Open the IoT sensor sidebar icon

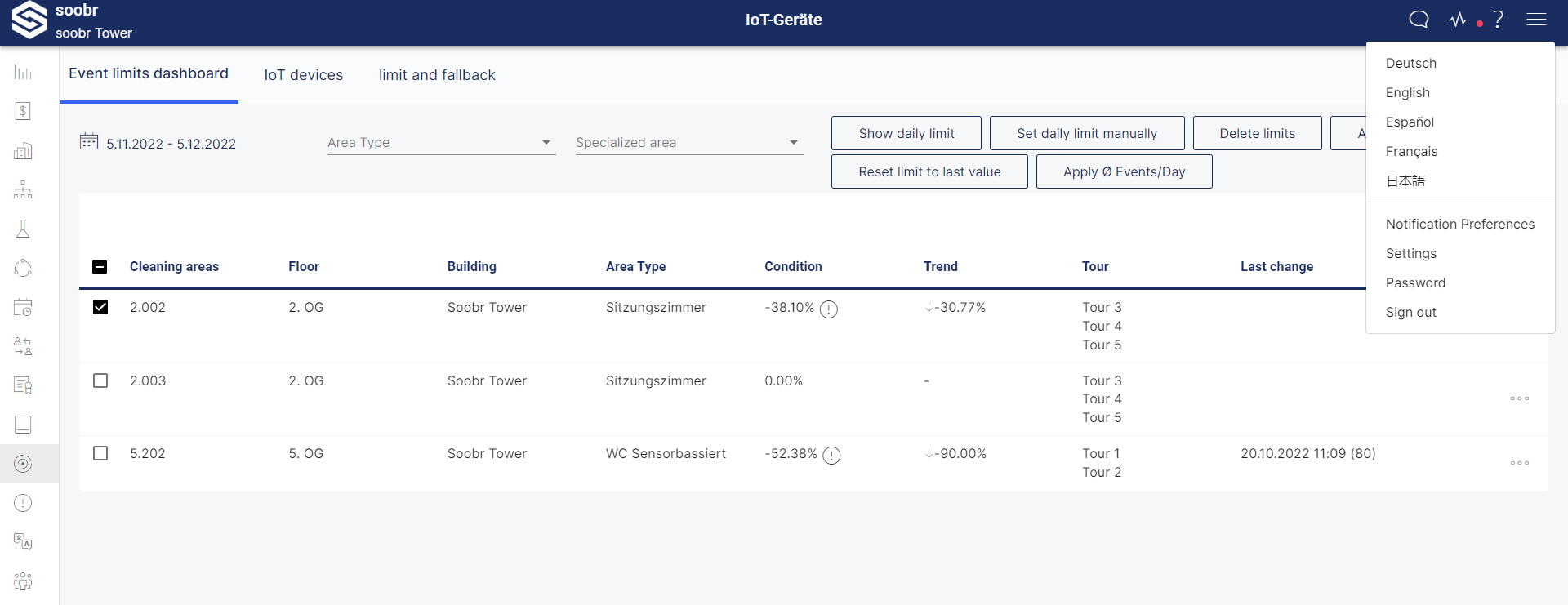click(x=23, y=464)
